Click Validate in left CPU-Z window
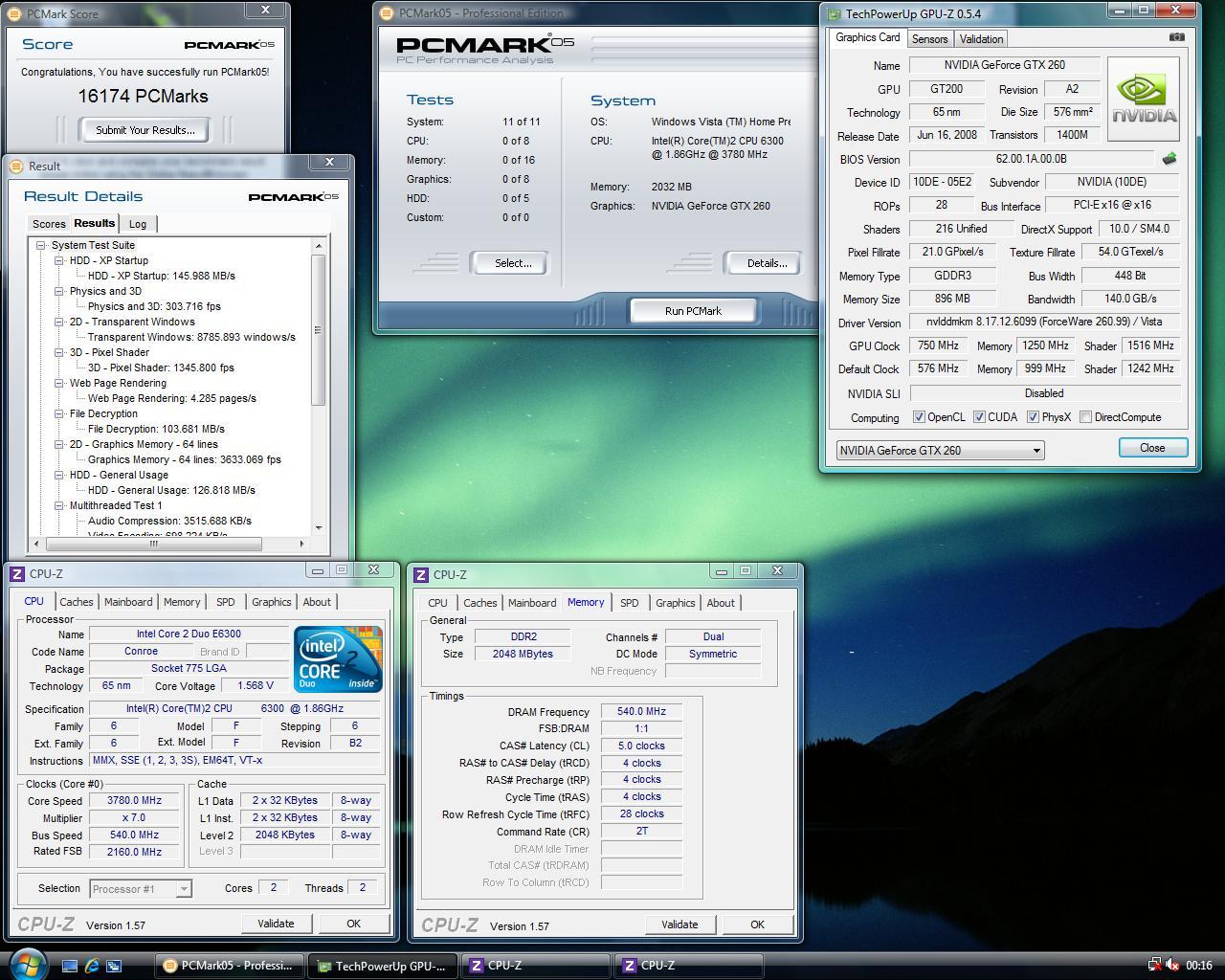The image size is (1225, 980). [x=276, y=924]
